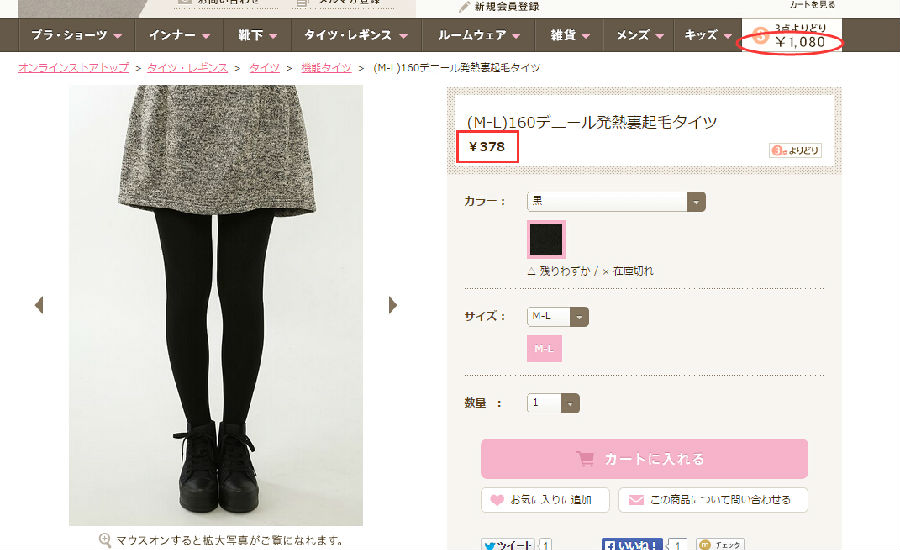Image resolution: width=900 pixels, height=550 pixels.
Task: Click the main tights product photo
Action: coord(216,305)
